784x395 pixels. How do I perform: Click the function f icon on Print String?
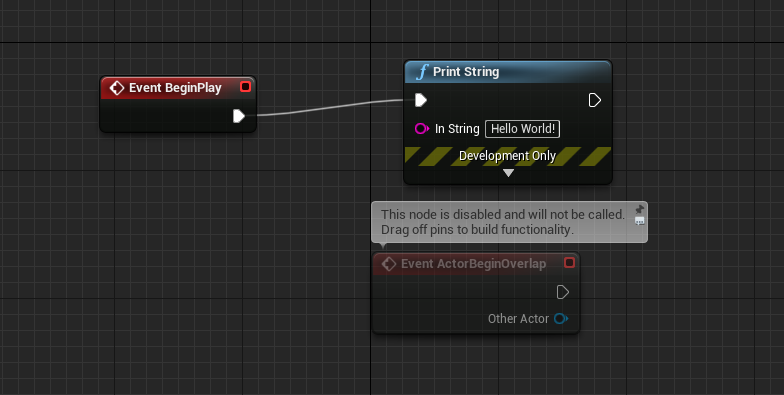pos(422,72)
